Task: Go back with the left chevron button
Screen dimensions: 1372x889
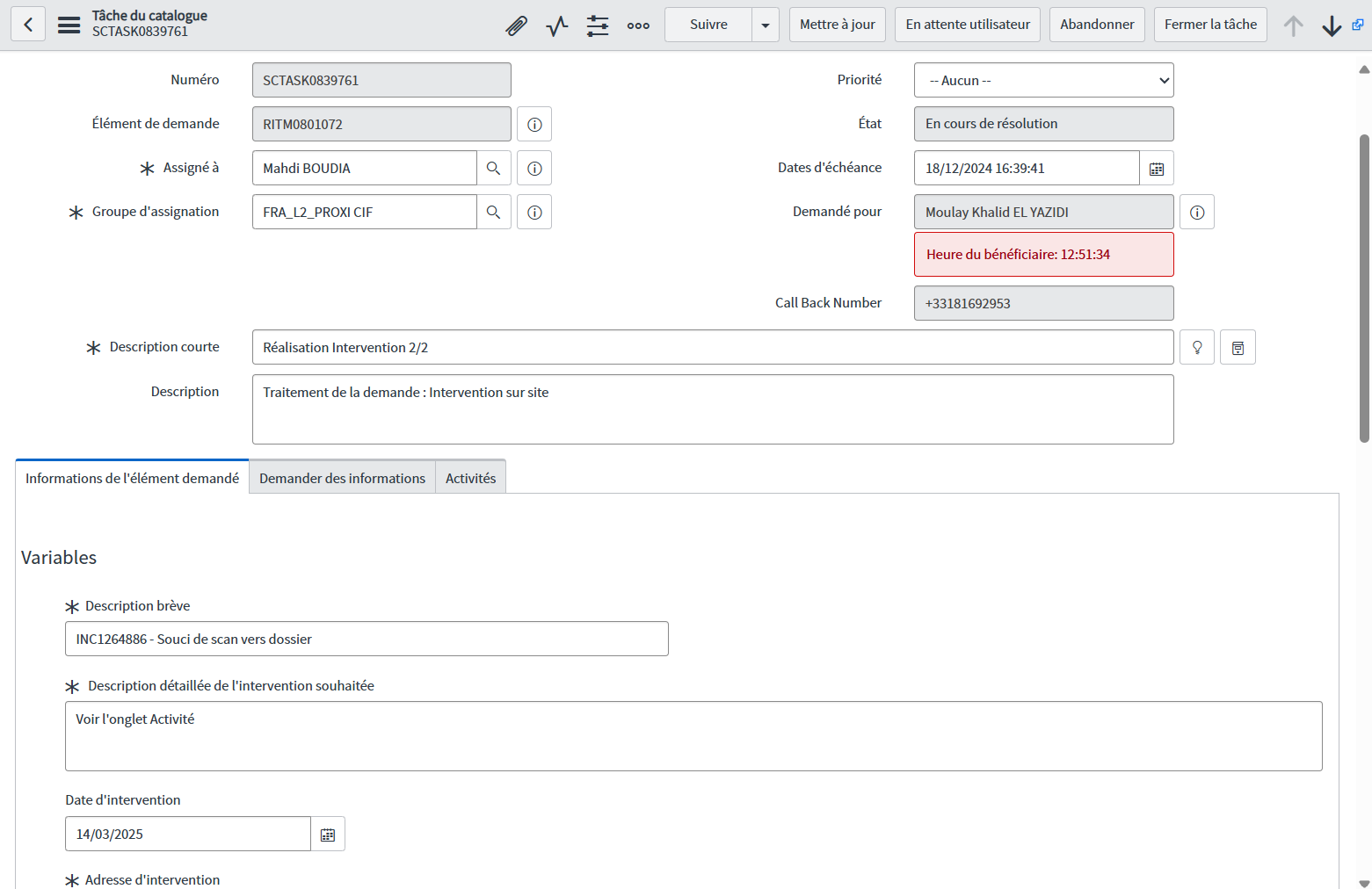Action: coord(28,25)
